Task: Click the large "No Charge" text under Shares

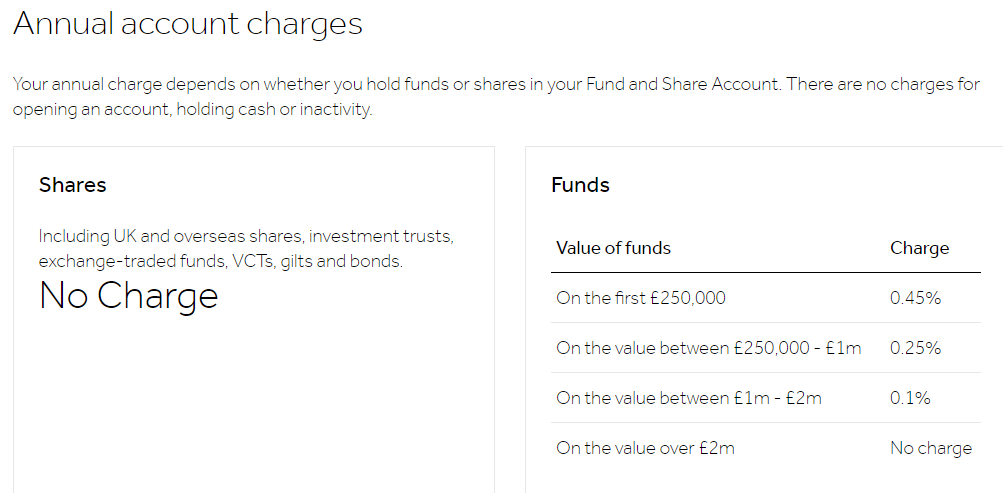Action: tap(128, 296)
